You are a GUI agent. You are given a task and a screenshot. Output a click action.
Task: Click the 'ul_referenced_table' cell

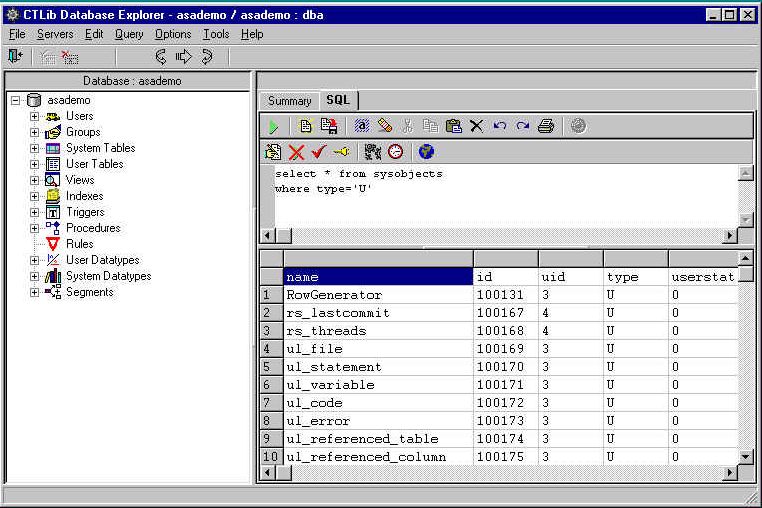(x=378, y=439)
